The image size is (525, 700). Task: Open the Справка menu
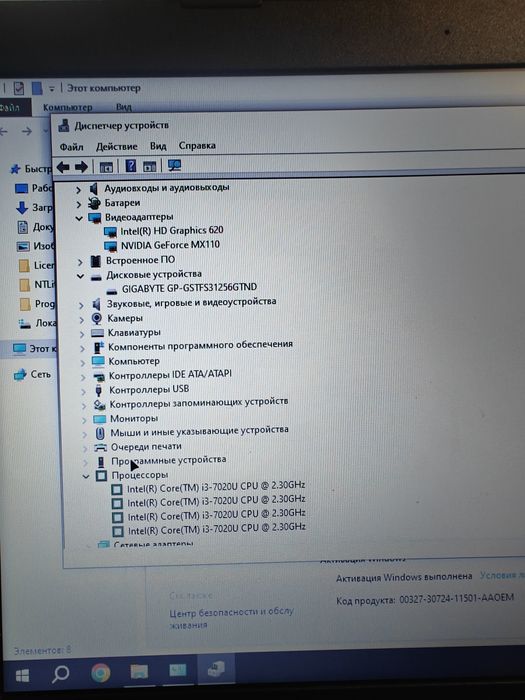pyautogui.click(x=197, y=146)
